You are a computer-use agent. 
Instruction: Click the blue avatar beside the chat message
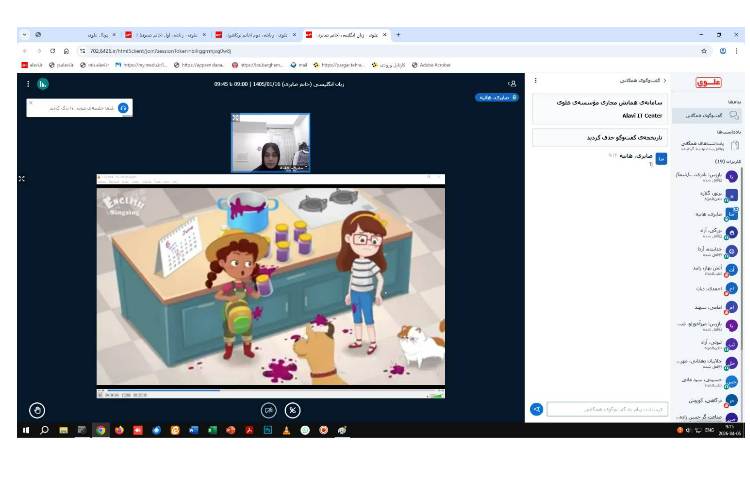click(x=661, y=159)
